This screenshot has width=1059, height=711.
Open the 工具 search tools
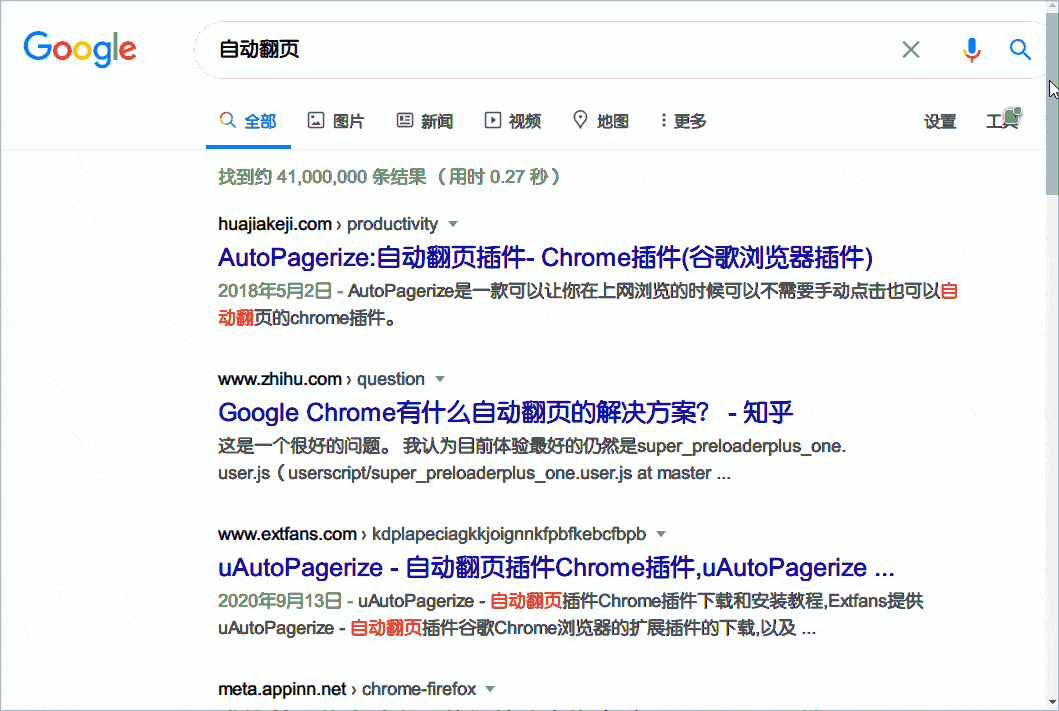1002,121
